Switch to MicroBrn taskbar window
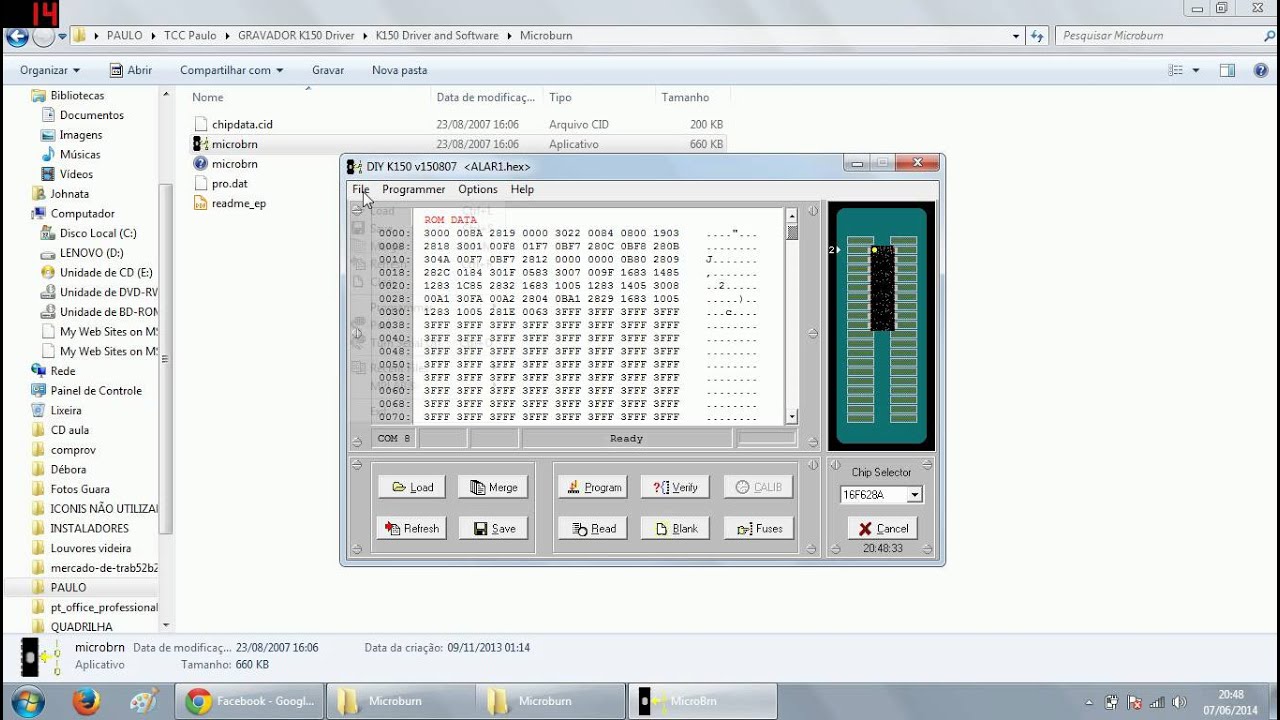 coord(702,701)
